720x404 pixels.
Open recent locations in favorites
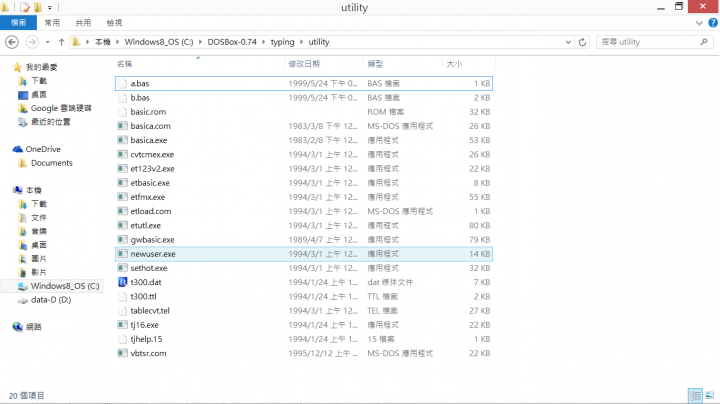tap(51, 122)
